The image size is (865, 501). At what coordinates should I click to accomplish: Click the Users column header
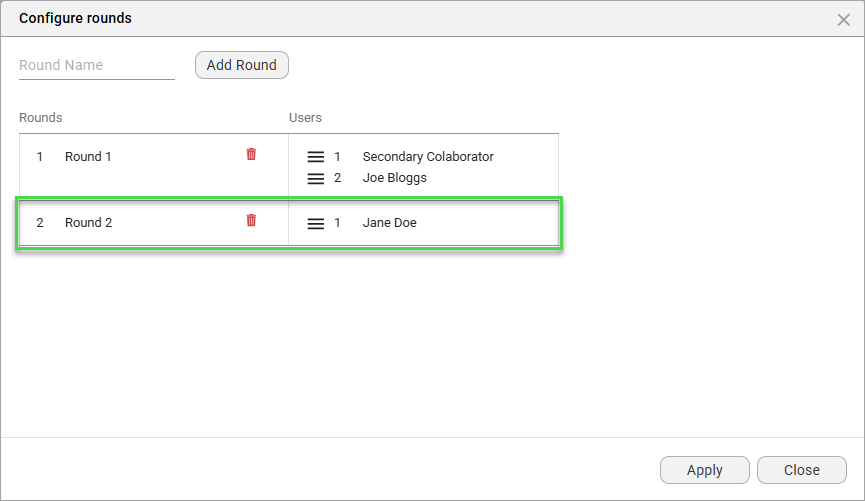pos(305,118)
